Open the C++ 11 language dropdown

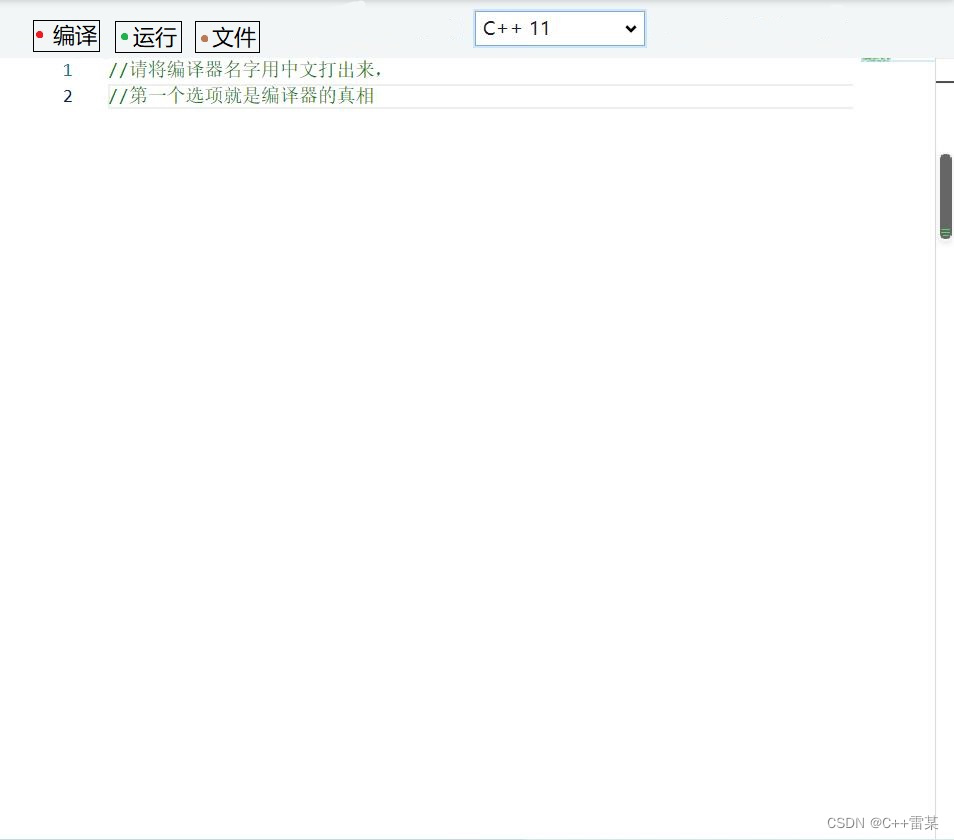click(560, 29)
